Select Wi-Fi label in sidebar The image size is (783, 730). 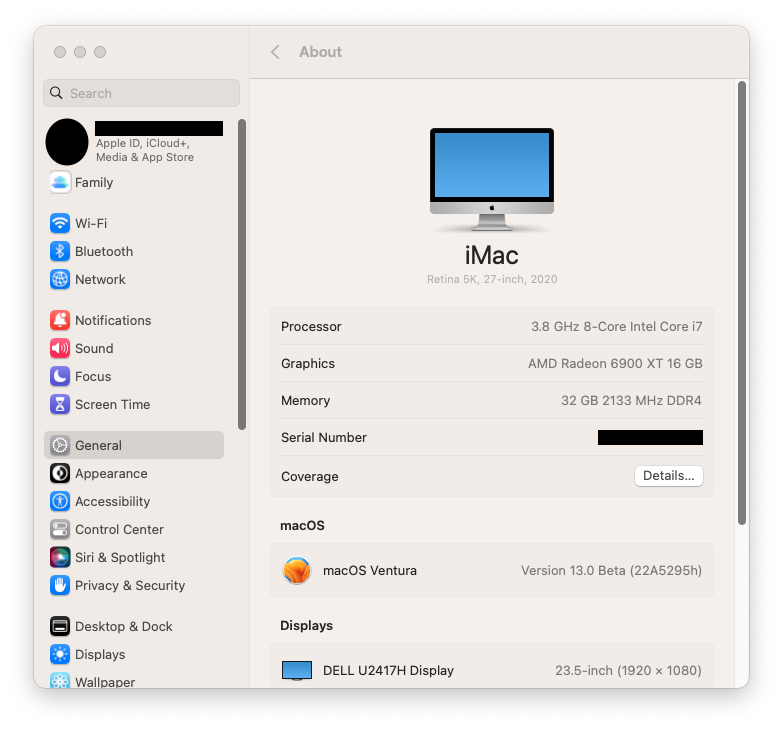tap(91, 223)
